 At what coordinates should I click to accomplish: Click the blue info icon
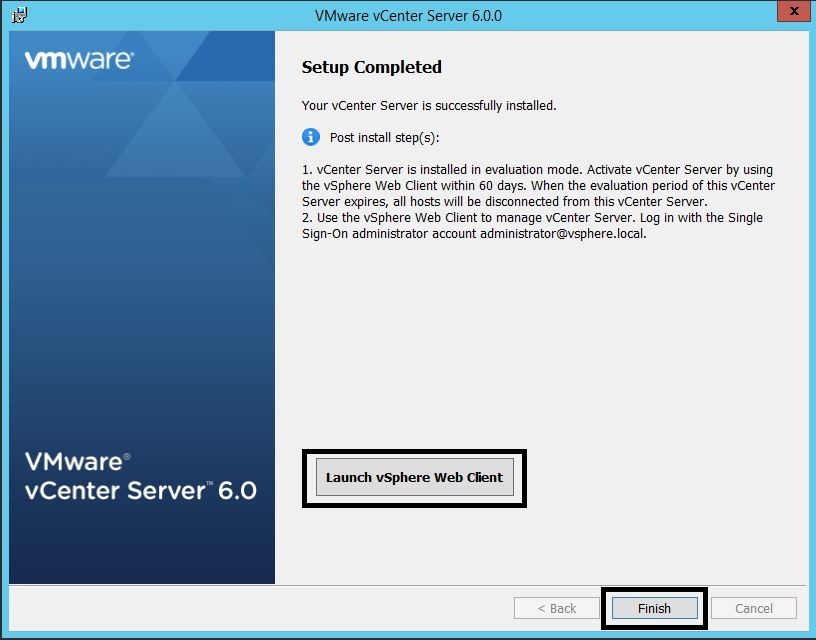click(311, 137)
